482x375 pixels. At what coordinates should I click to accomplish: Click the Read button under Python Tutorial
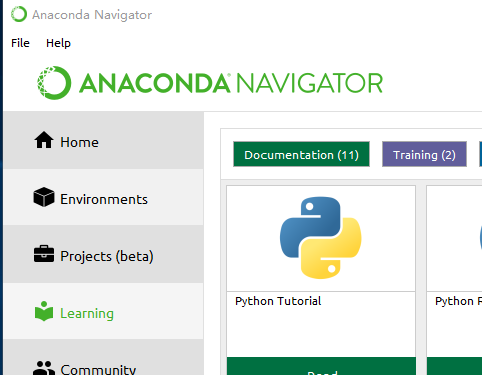click(321, 366)
